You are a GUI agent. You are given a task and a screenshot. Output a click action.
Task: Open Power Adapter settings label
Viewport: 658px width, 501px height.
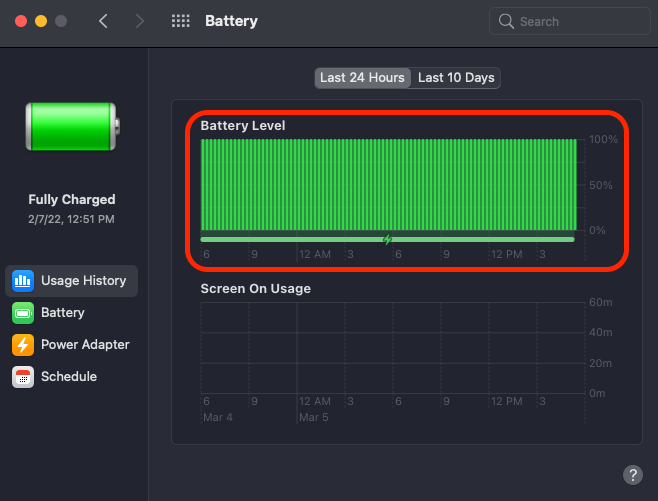pyautogui.click(x=85, y=344)
